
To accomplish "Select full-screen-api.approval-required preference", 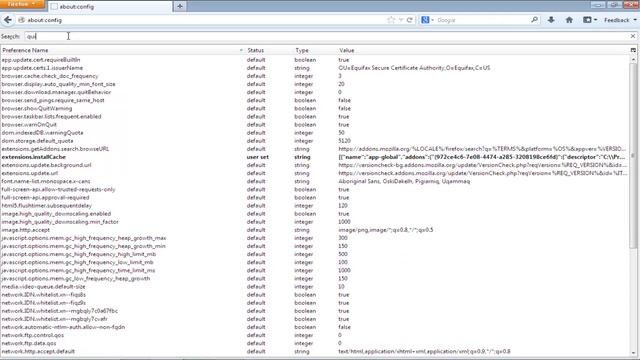I will [315, 198].
